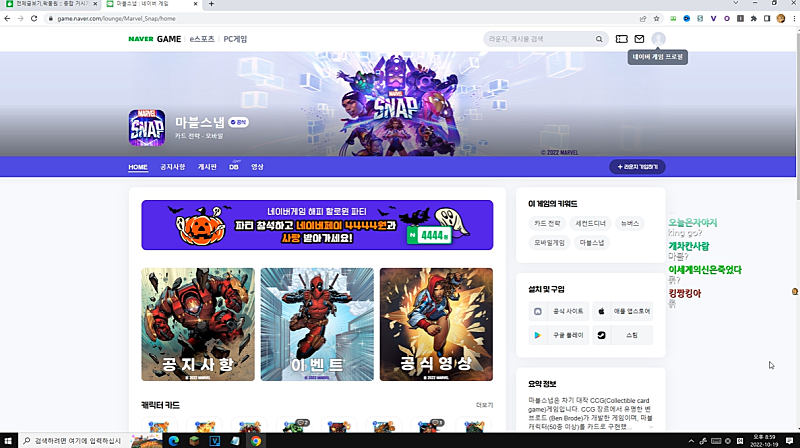Open the DB lounge tab
This screenshot has width=800, height=448.
234,167
